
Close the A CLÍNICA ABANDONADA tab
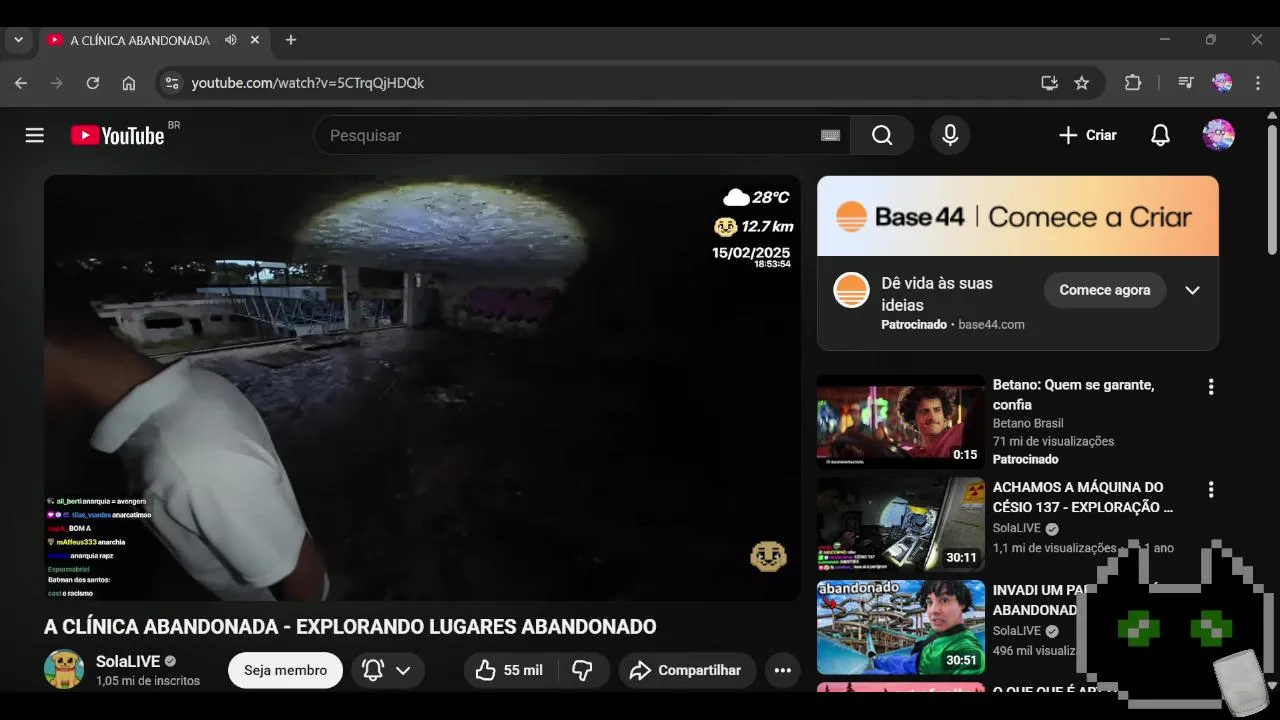pyautogui.click(x=255, y=40)
